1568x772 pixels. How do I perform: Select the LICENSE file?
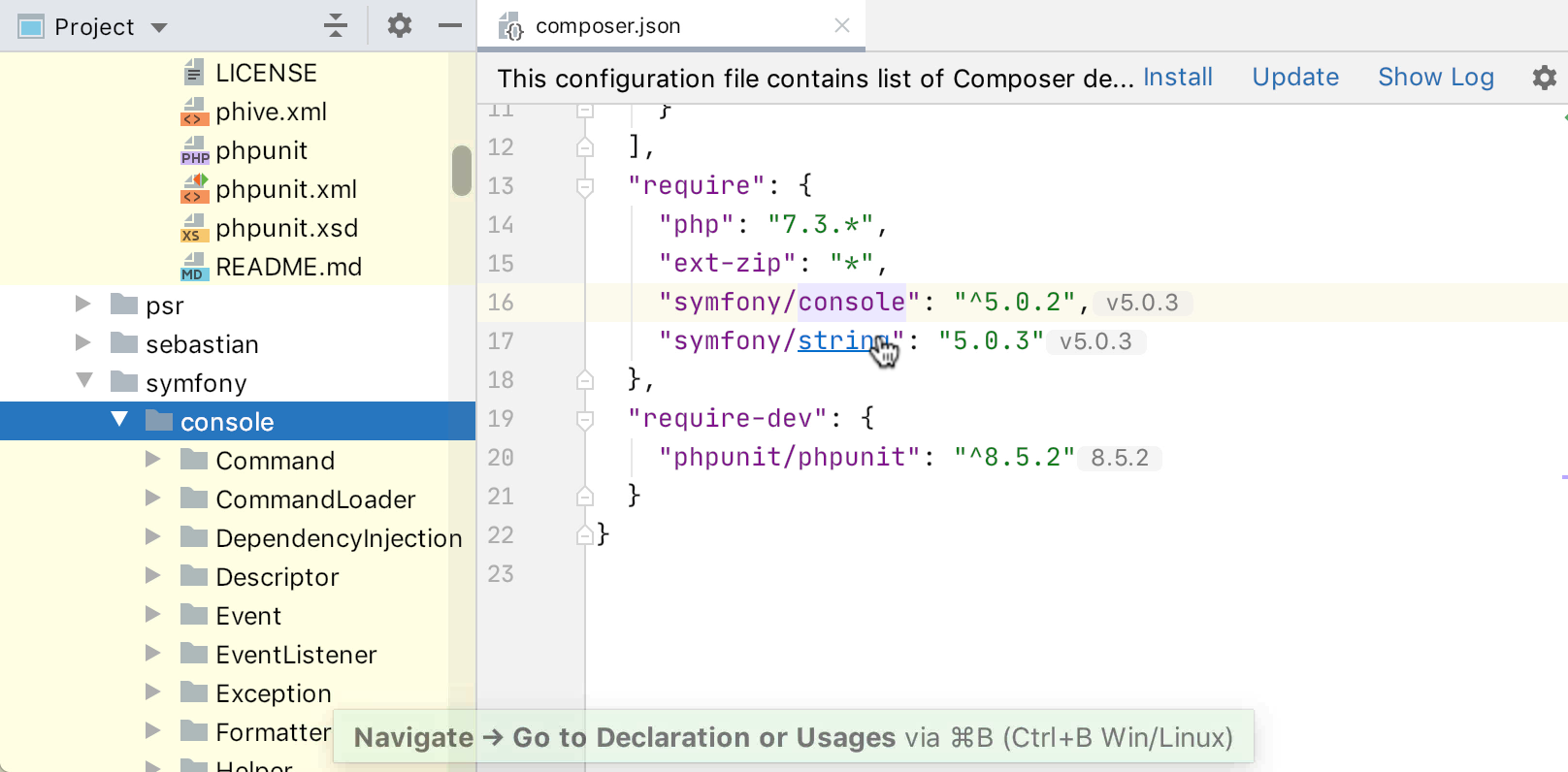pyautogui.click(x=266, y=73)
